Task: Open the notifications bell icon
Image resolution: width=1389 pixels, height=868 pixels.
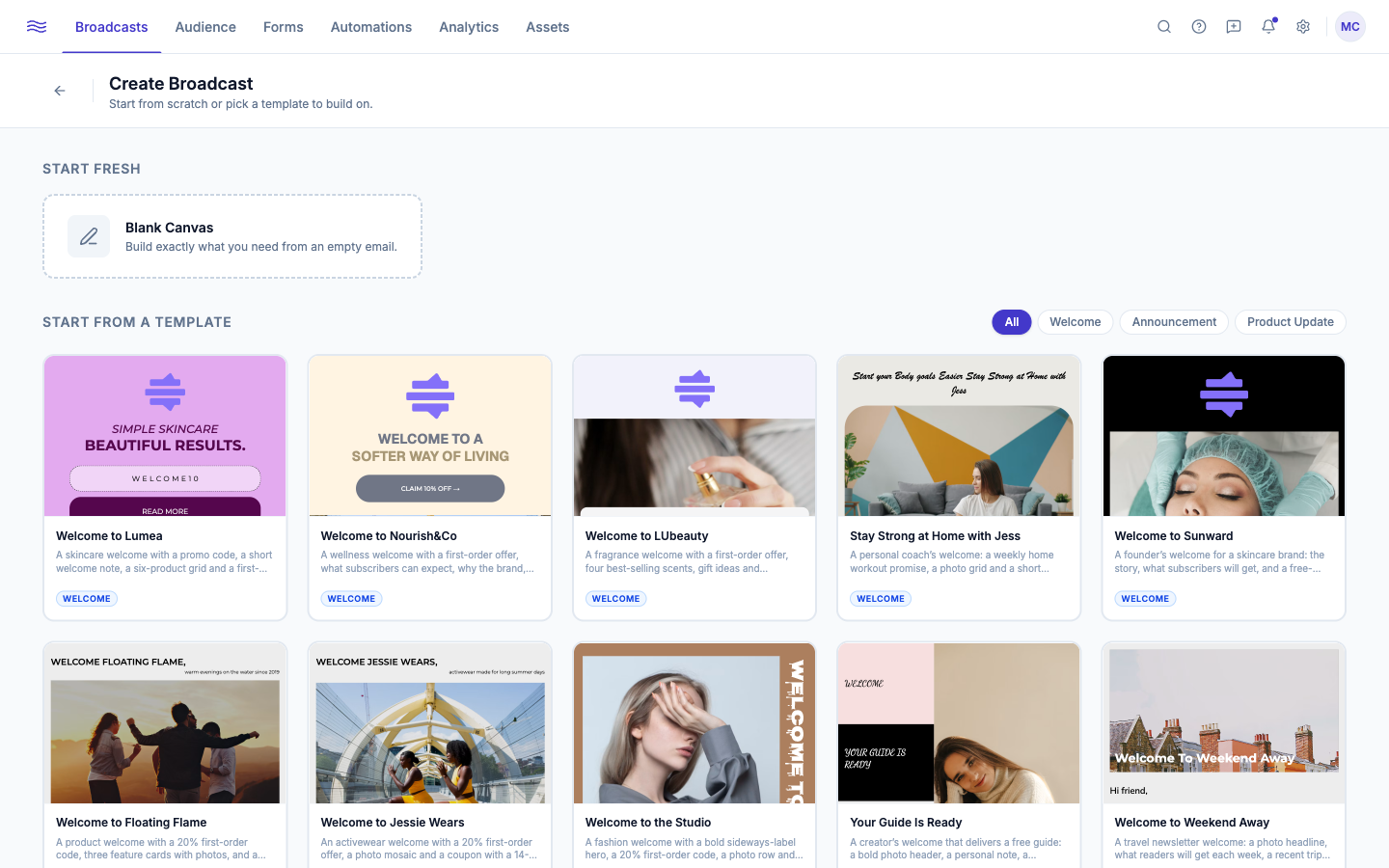Action: pyautogui.click(x=1268, y=27)
